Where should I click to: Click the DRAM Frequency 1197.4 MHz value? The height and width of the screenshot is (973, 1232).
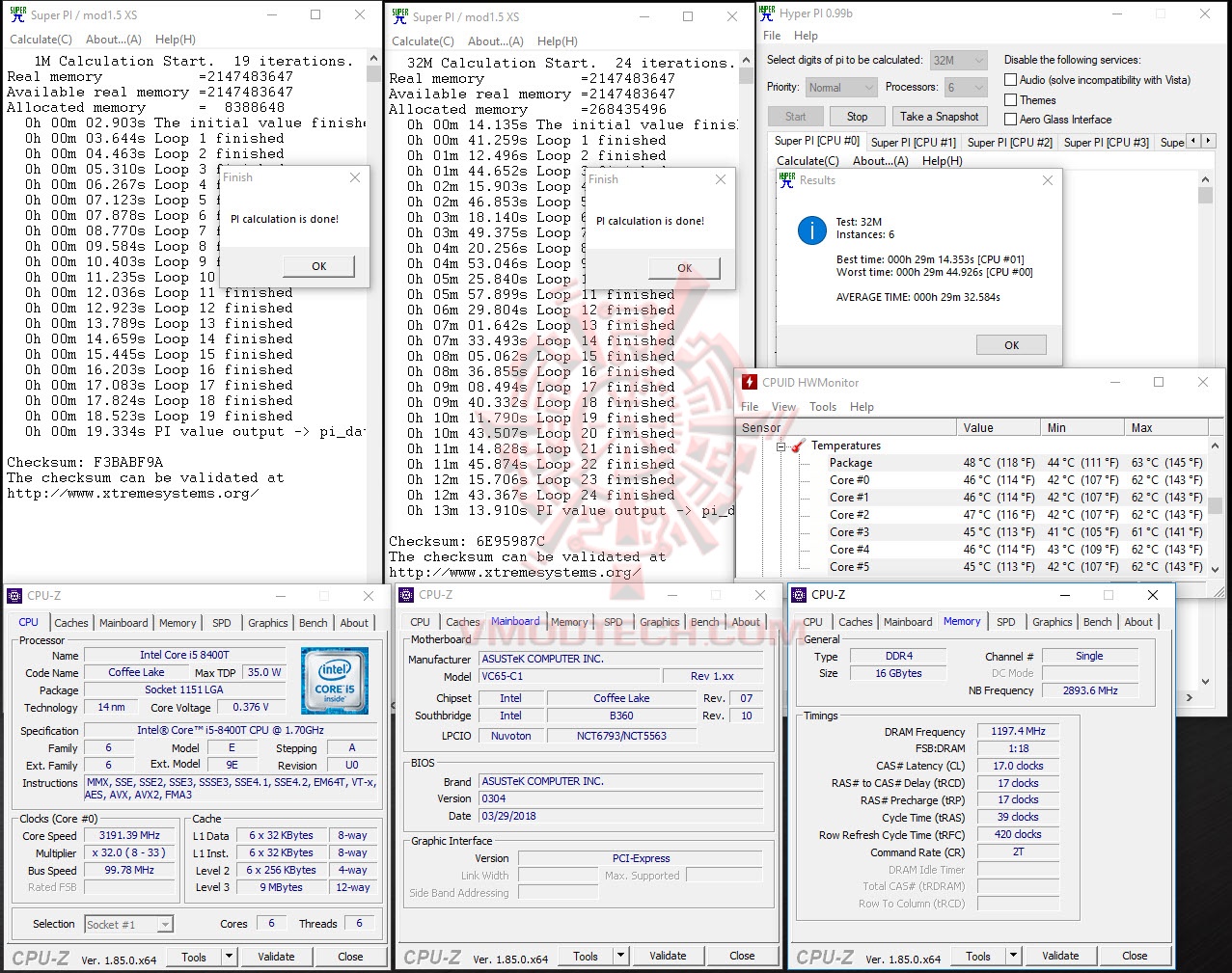pyautogui.click(x=1018, y=732)
